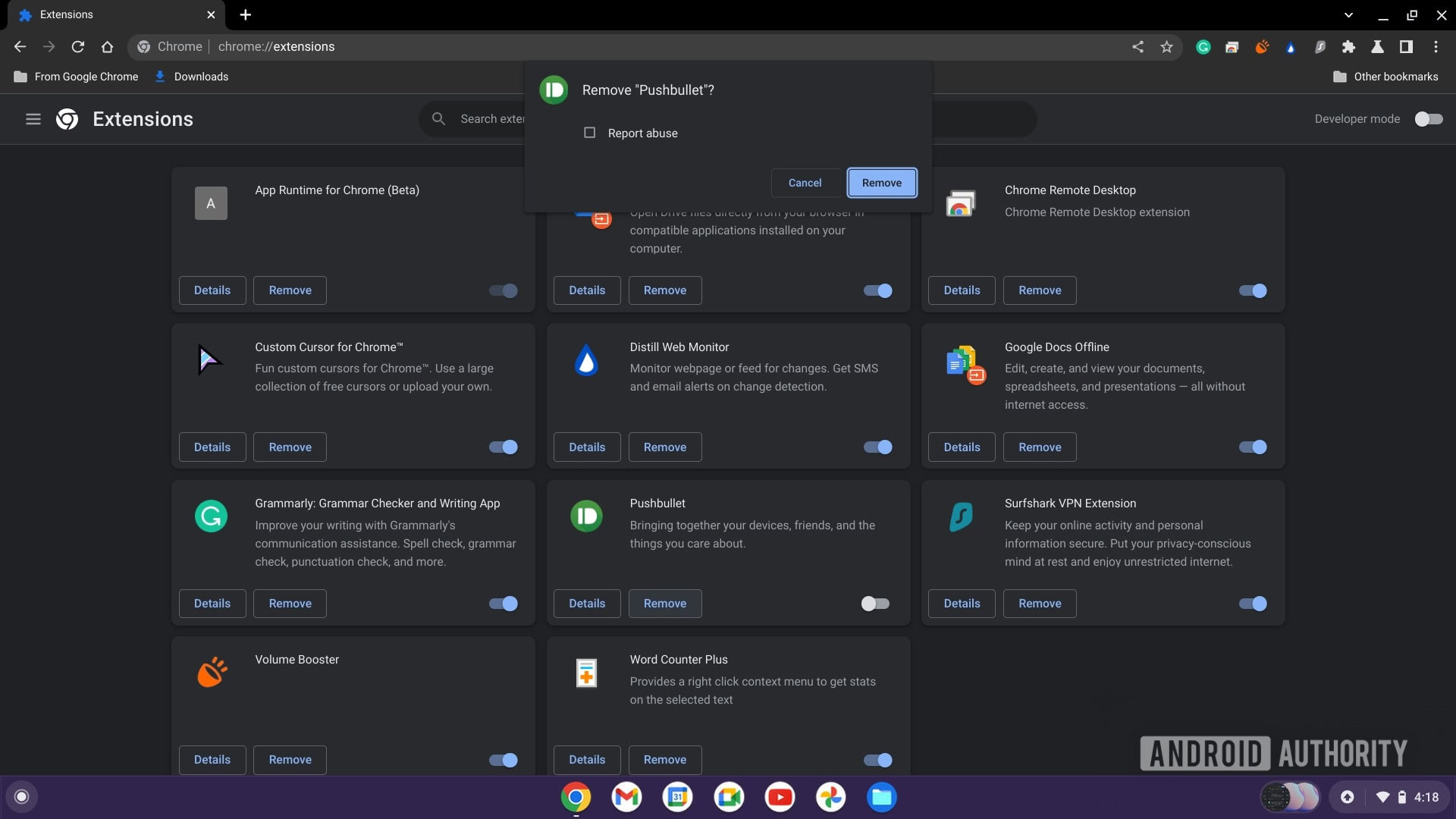
Task: Toggle the side panel icon
Action: pyautogui.click(x=1406, y=47)
